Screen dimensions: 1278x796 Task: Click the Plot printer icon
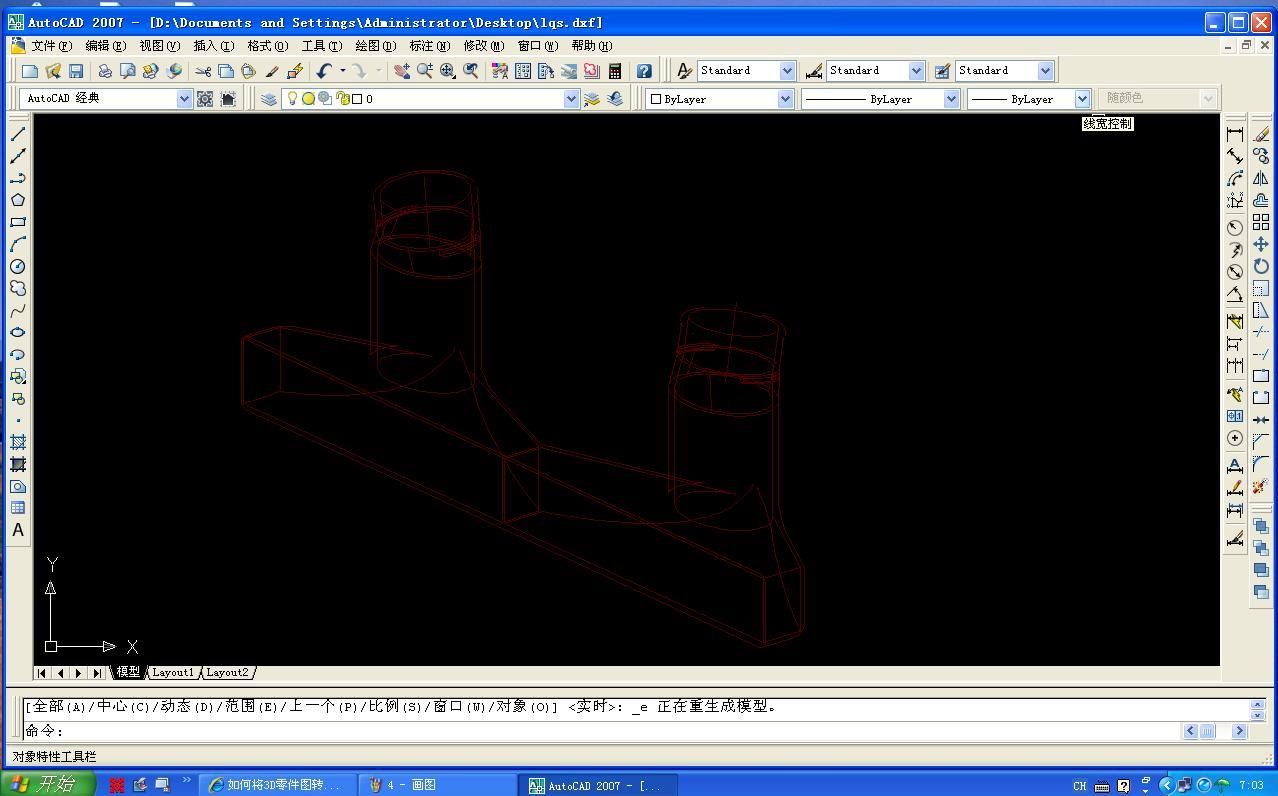click(104, 71)
